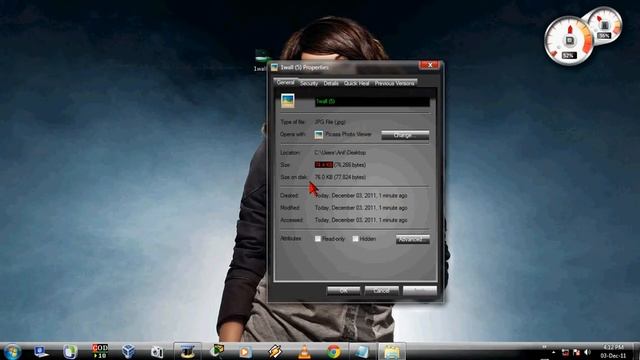Open the computer icon beside Start
The image size is (640, 360).
[x=41, y=351]
